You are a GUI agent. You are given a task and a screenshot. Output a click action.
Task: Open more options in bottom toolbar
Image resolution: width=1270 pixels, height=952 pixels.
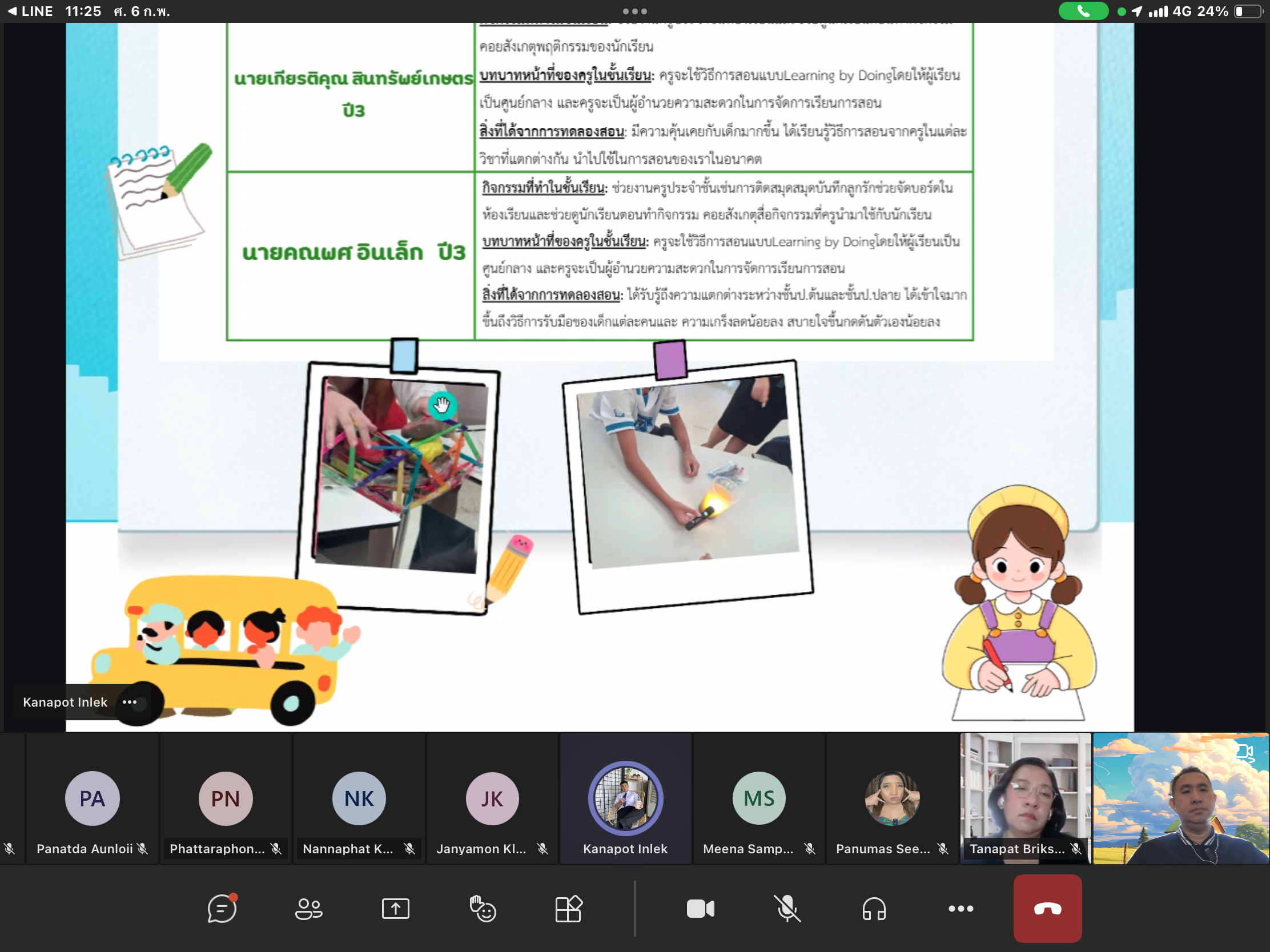[x=960, y=909]
